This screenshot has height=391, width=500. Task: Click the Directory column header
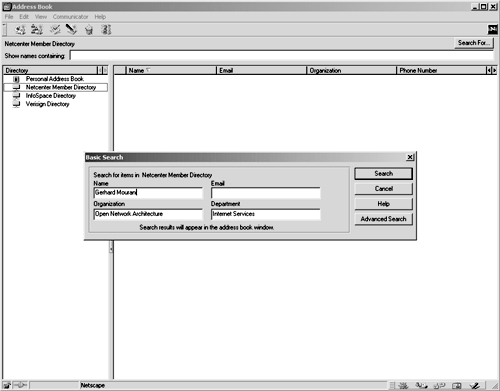50,70
